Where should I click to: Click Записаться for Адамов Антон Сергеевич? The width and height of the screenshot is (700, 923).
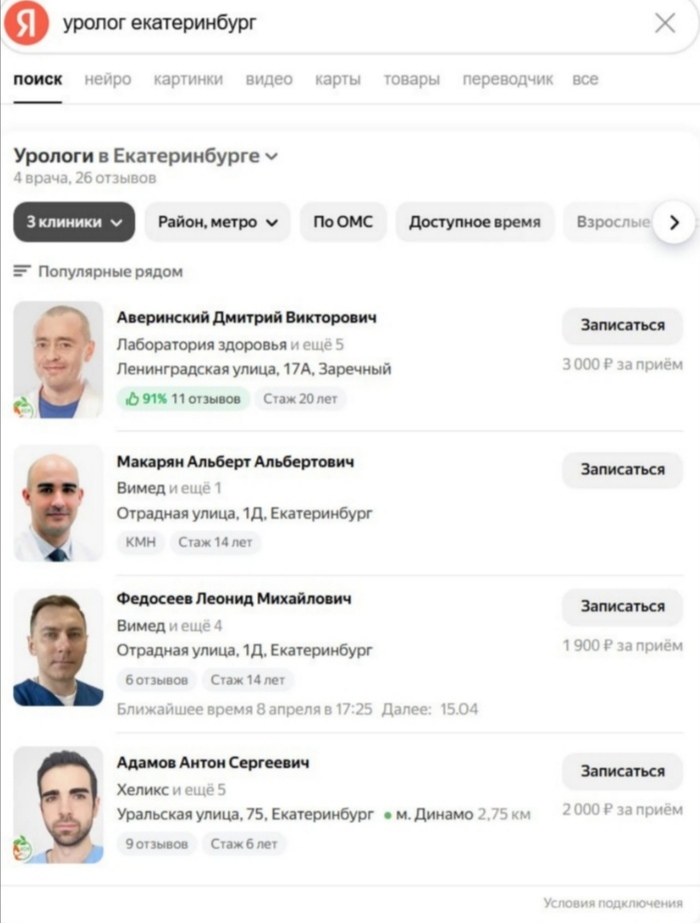(x=622, y=771)
